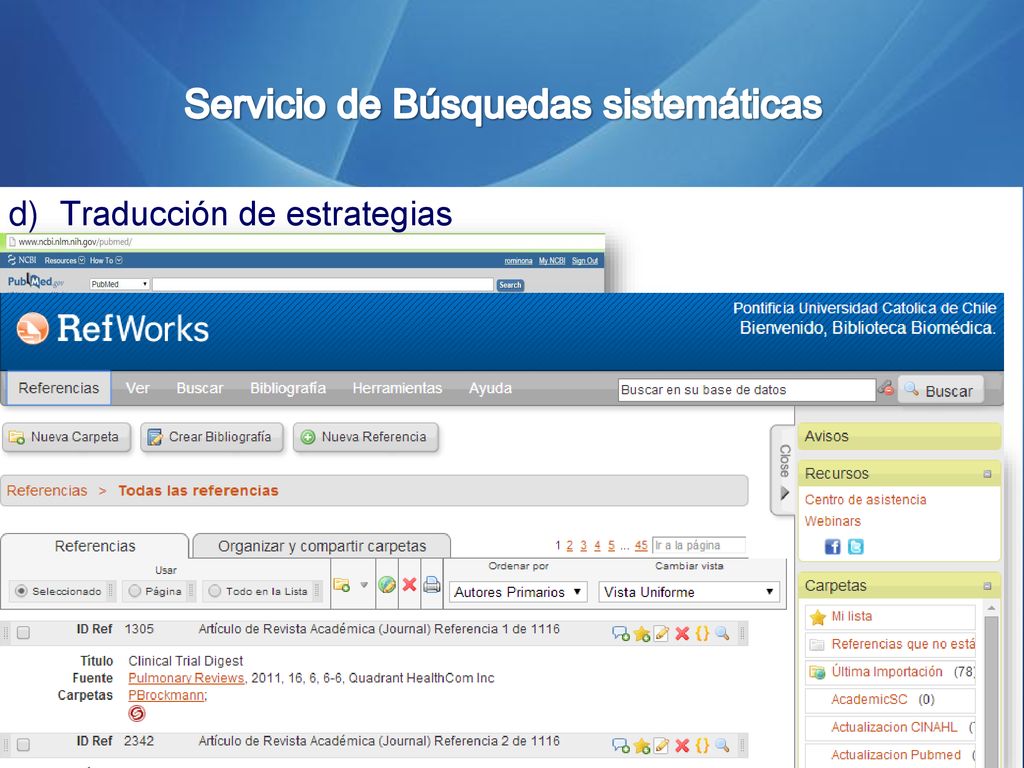
Task: Open the Webinars link
Action: point(833,521)
